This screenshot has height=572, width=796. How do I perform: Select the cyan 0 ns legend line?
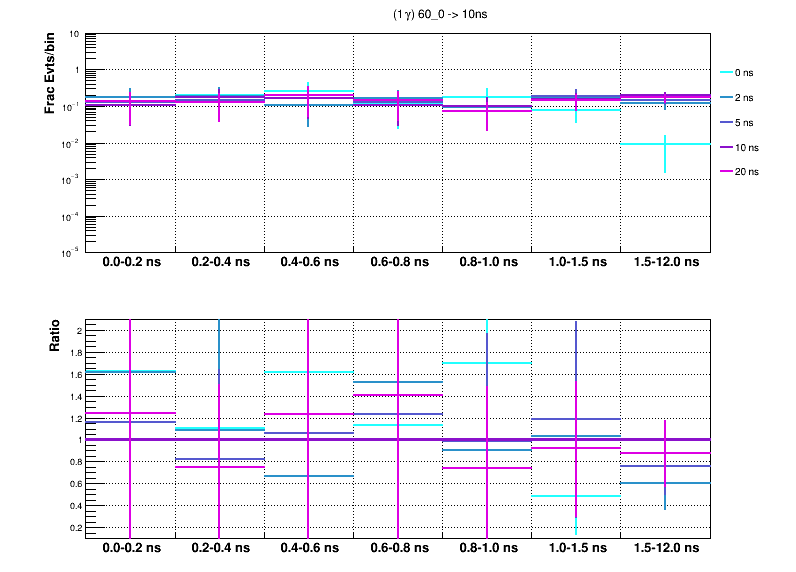point(727,73)
